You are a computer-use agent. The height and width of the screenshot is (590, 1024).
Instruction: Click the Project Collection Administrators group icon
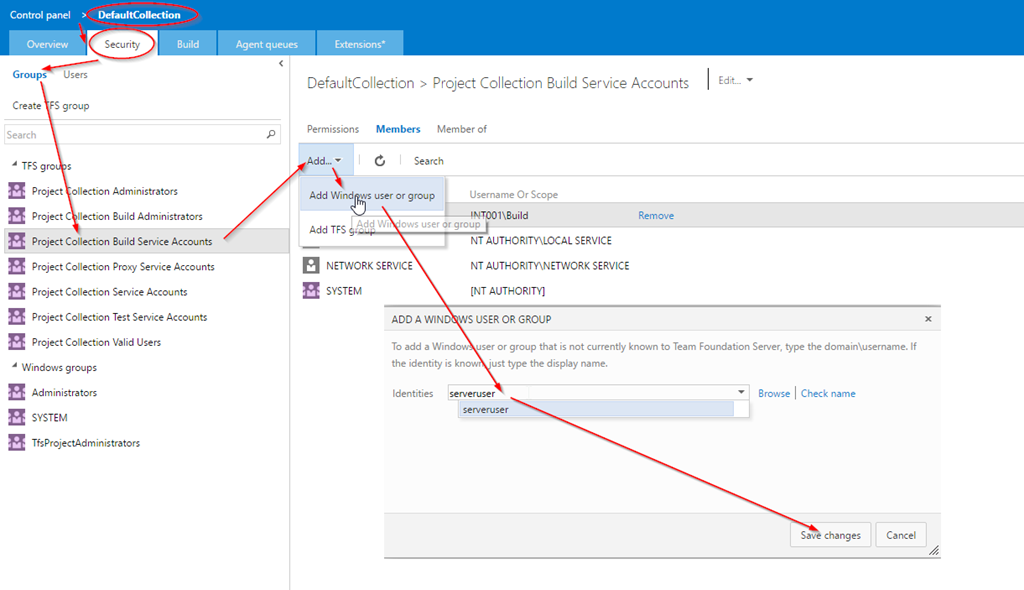point(16,191)
